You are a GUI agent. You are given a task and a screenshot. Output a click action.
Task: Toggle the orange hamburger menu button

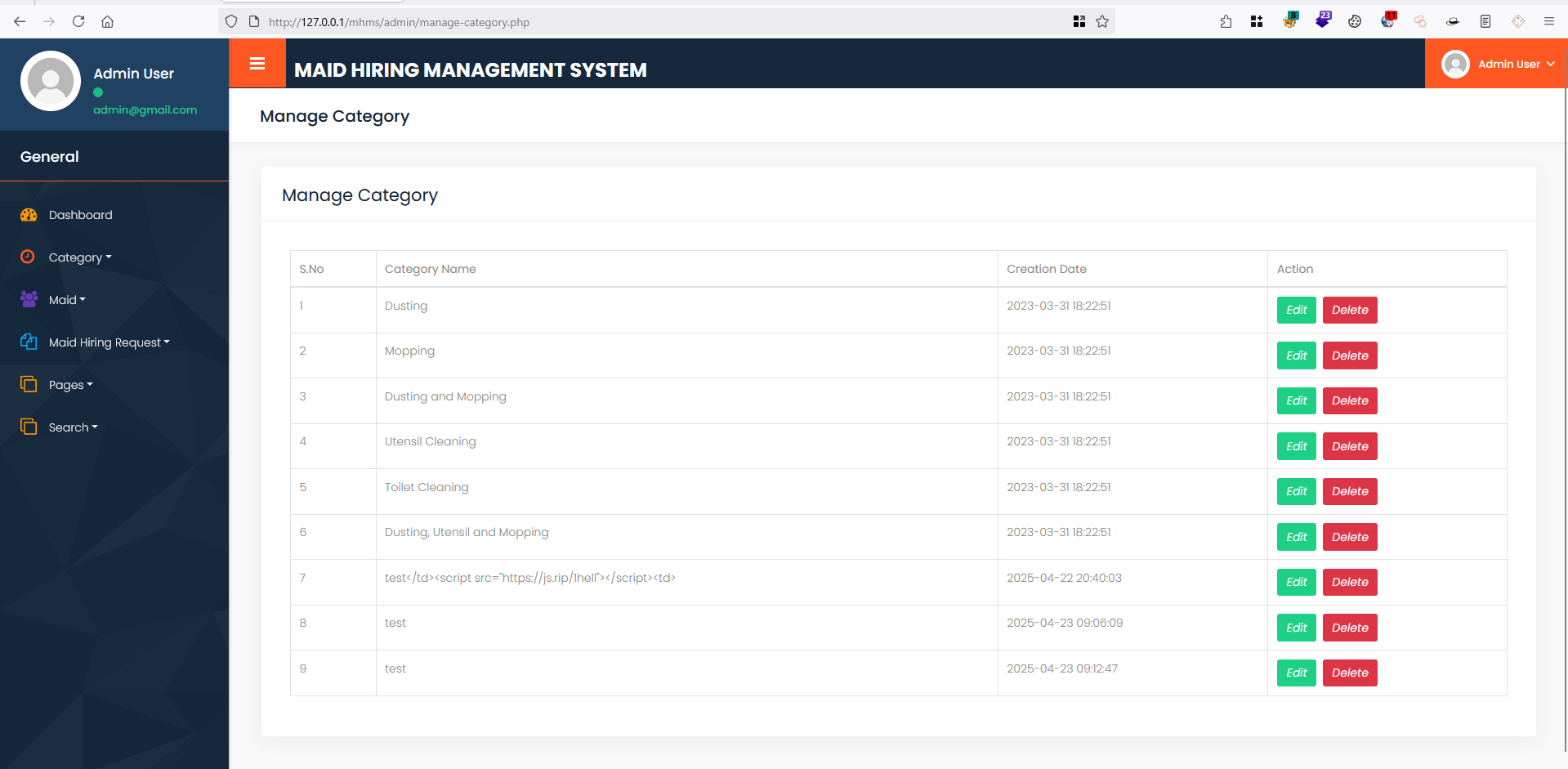(x=257, y=64)
